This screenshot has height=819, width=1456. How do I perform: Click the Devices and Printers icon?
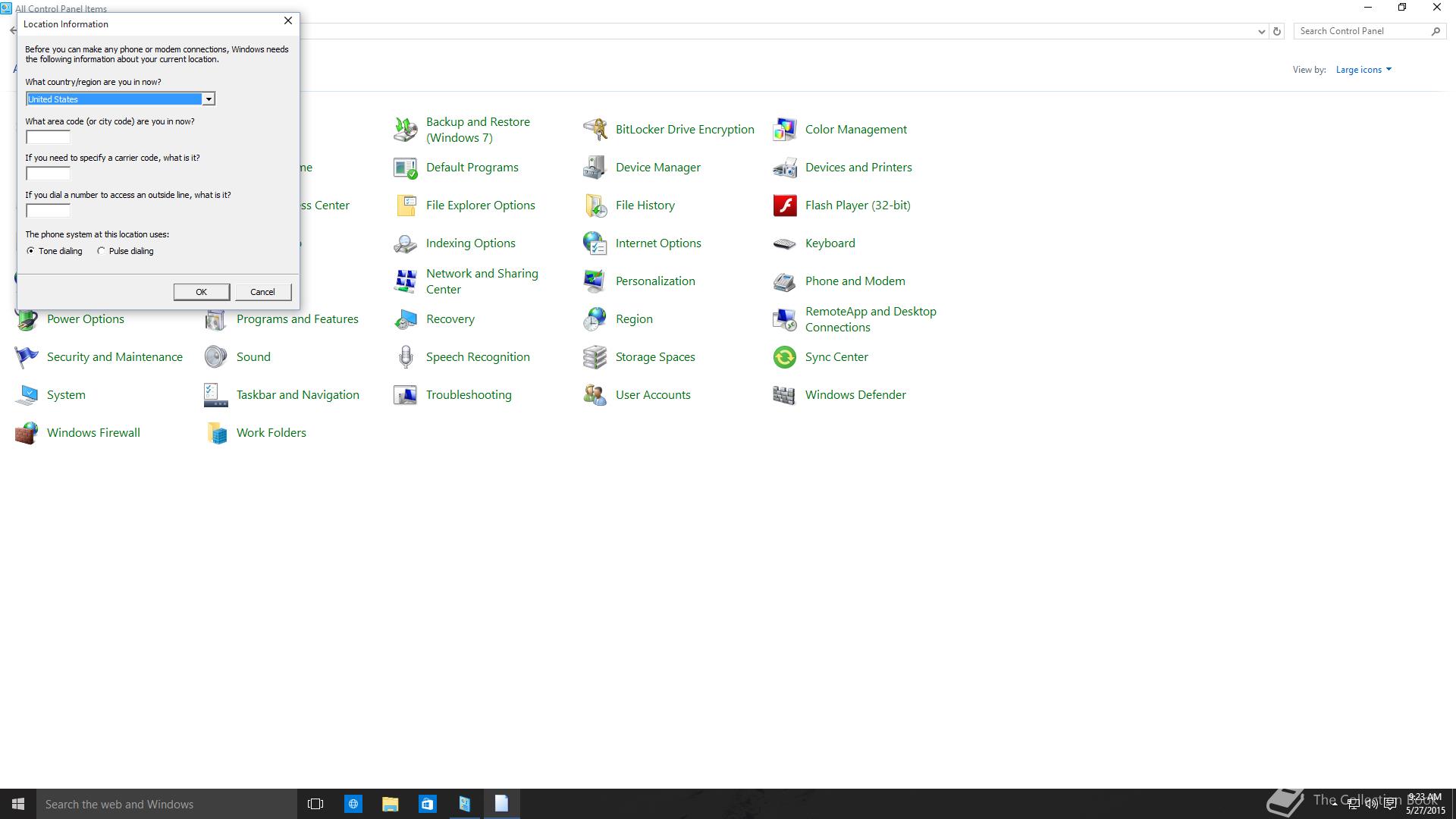[785, 168]
